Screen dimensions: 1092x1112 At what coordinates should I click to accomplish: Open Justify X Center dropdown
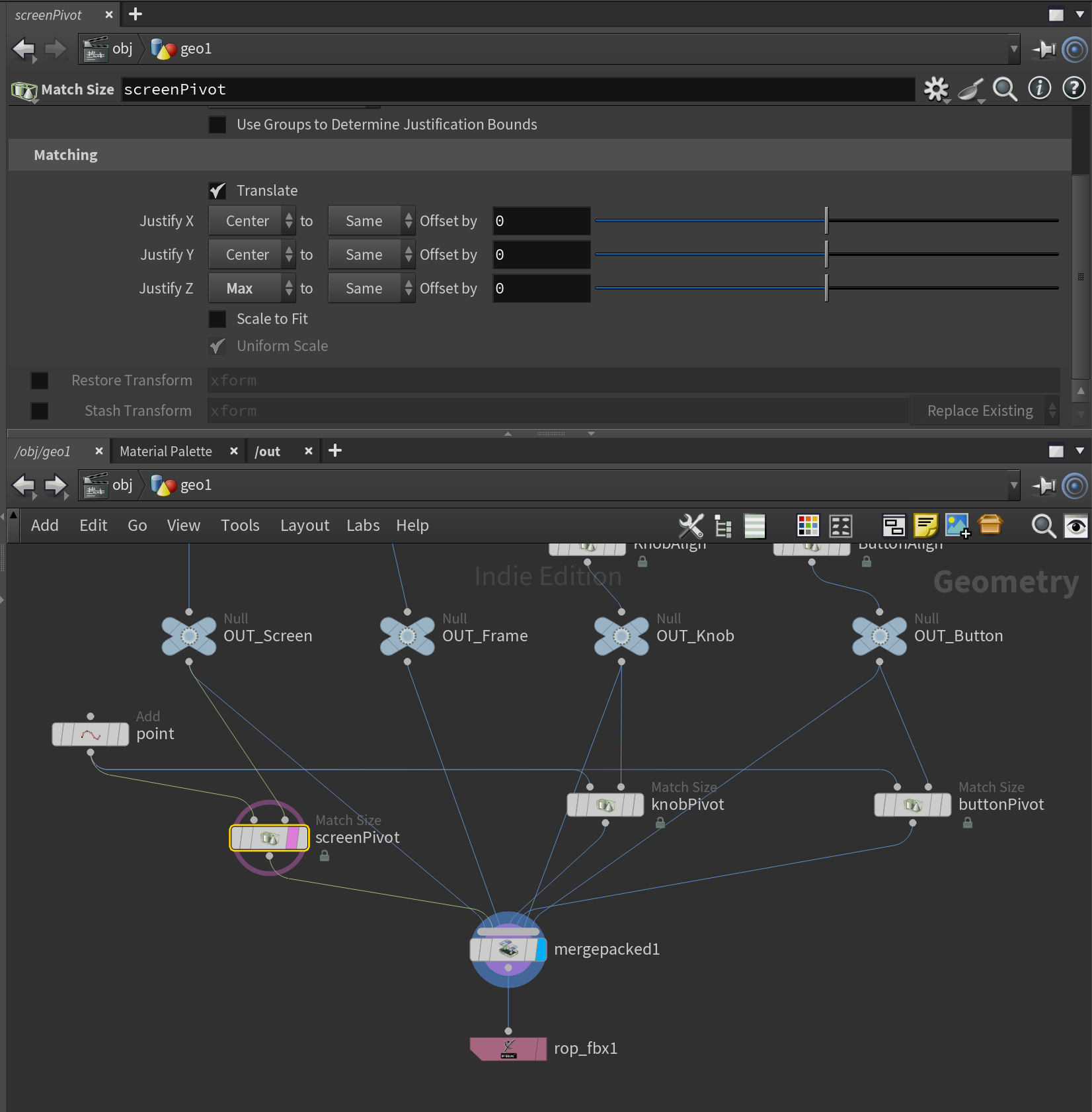tap(251, 221)
